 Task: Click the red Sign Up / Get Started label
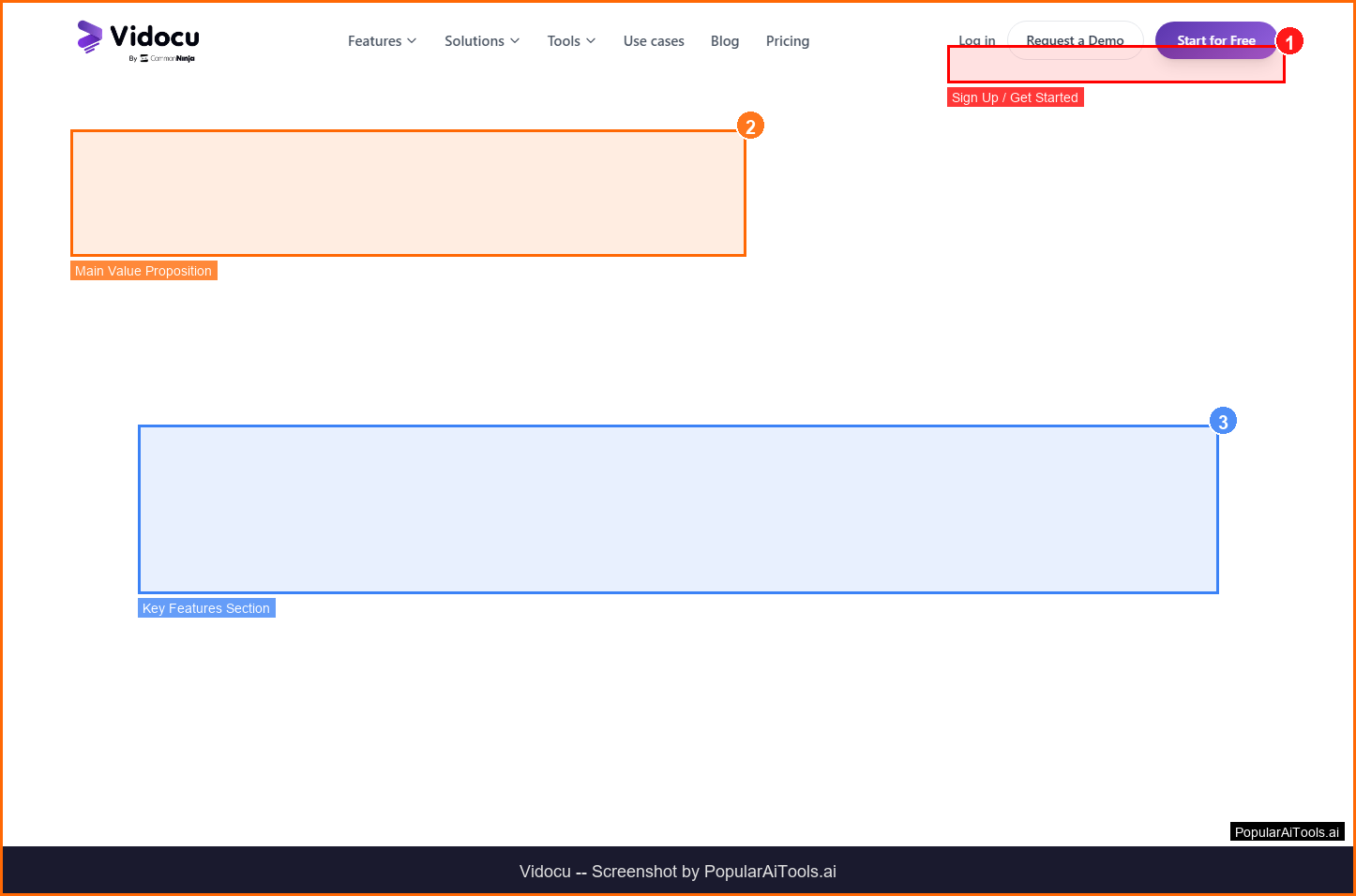coord(1015,97)
